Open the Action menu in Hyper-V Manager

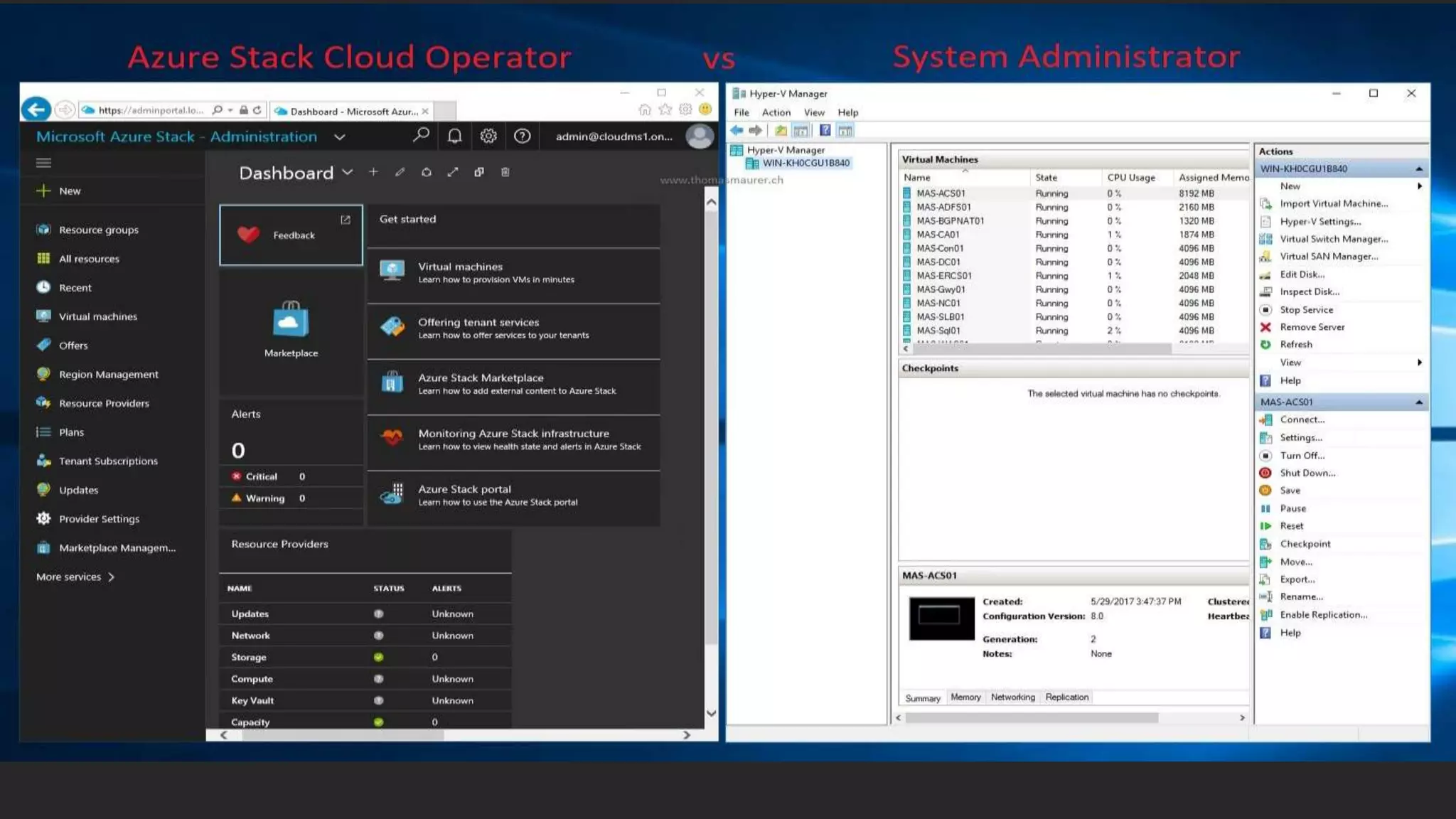pos(776,112)
